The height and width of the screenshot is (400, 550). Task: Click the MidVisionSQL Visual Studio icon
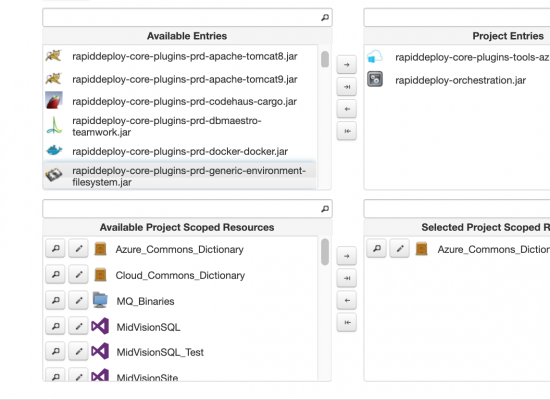coord(100,326)
